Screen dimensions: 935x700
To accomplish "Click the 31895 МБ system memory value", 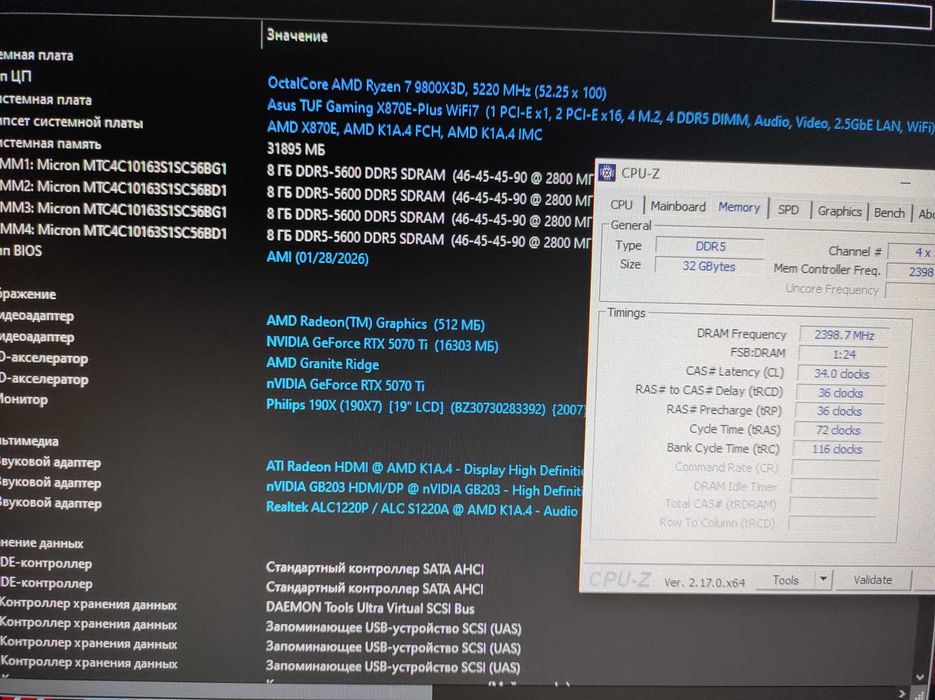I will (x=296, y=149).
